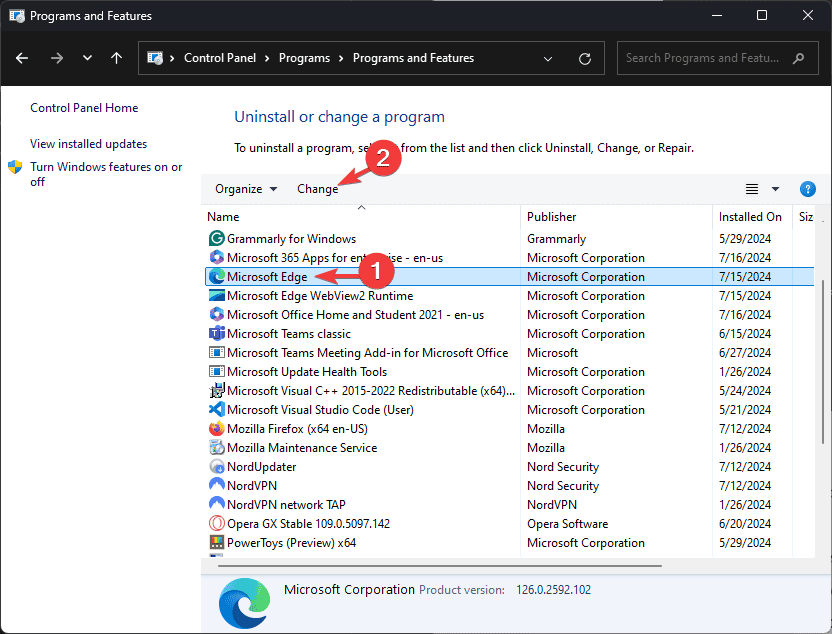This screenshot has height=634, width=832.
Task: Select Programs and Features breadcrumb
Action: [x=413, y=58]
